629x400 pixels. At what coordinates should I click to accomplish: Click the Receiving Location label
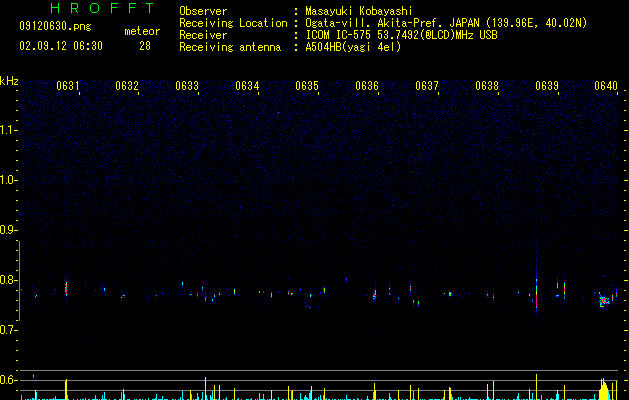[233, 23]
